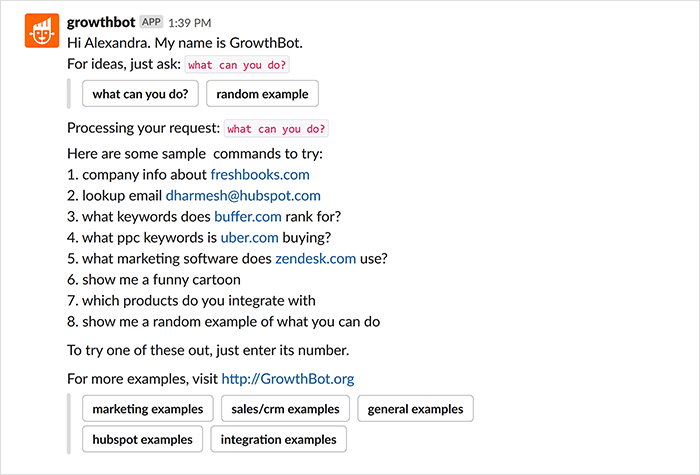Open the freshbooks.com link
The width and height of the screenshot is (700, 475).
tap(260, 175)
